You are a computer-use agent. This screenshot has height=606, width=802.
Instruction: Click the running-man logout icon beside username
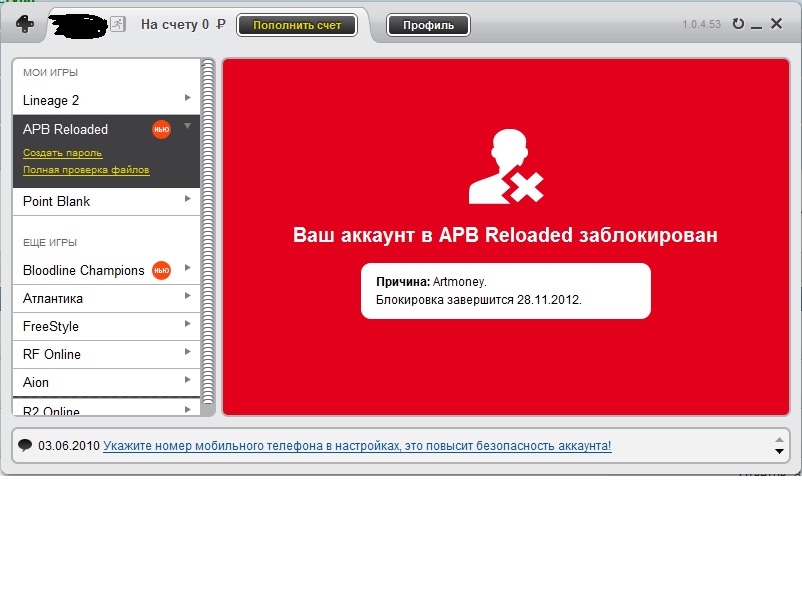tap(118, 24)
